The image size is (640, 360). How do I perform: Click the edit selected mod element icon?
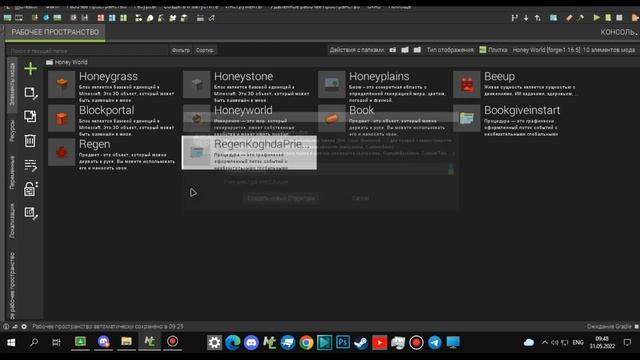[30, 93]
